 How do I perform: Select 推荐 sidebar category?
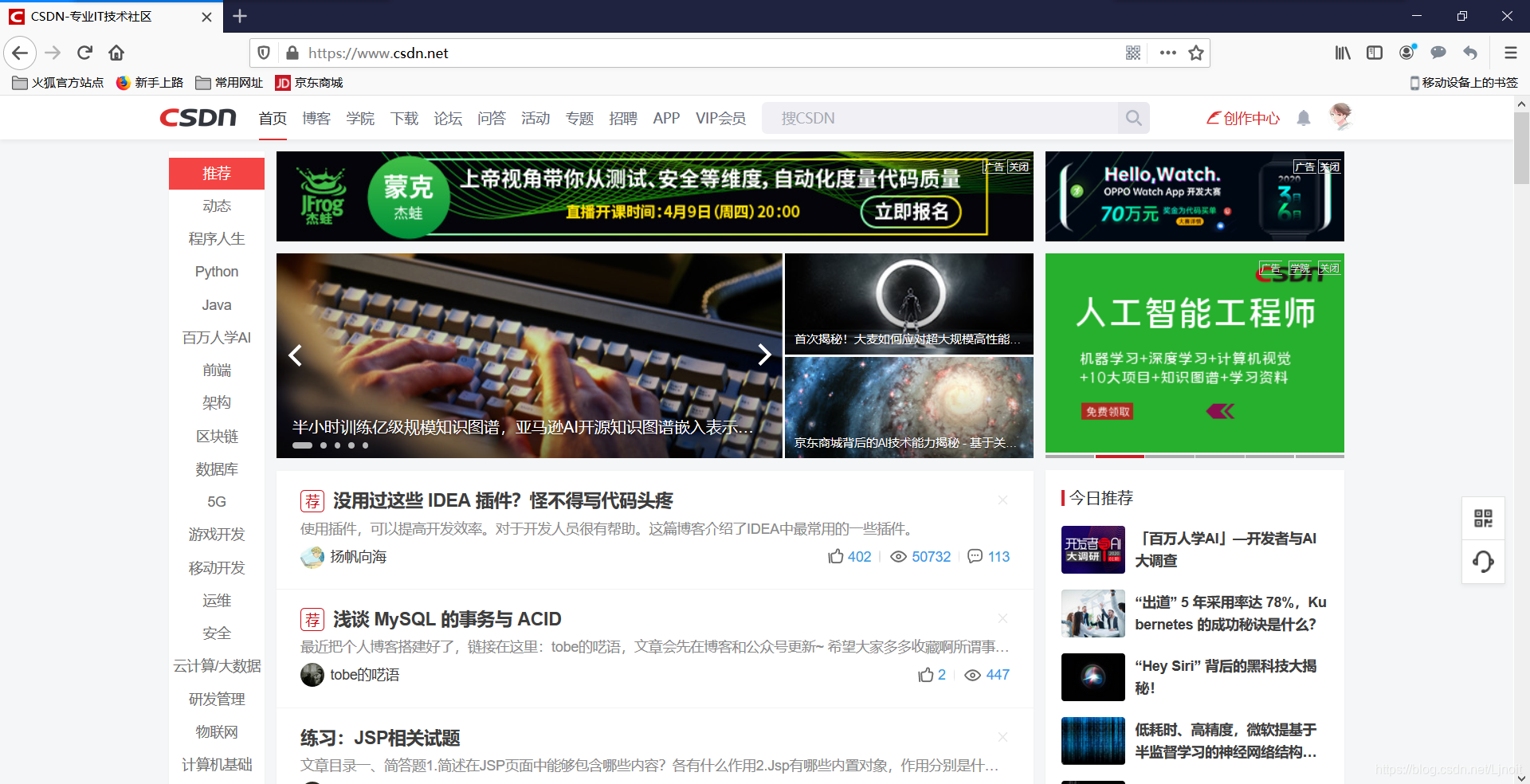tap(217, 173)
